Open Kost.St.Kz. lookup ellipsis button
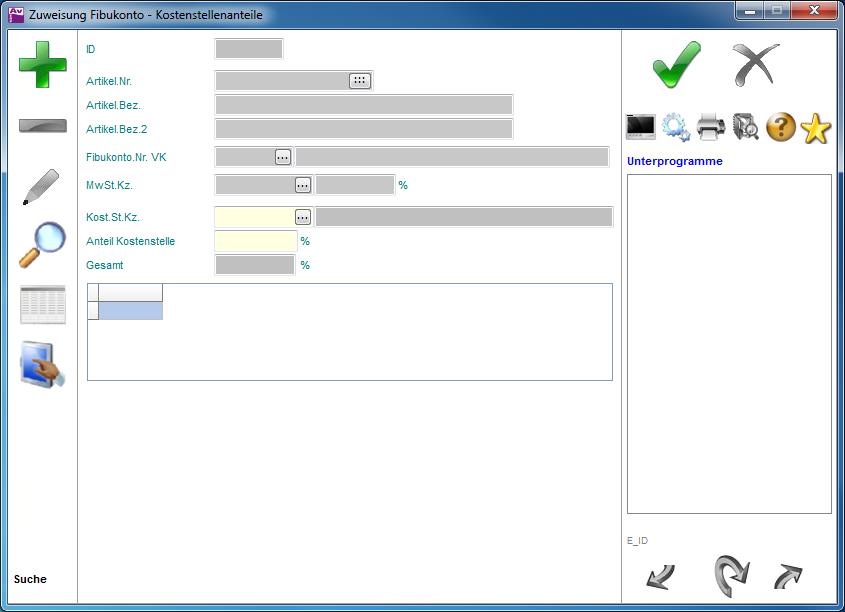This screenshot has width=845, height=612. pos(302,217)
